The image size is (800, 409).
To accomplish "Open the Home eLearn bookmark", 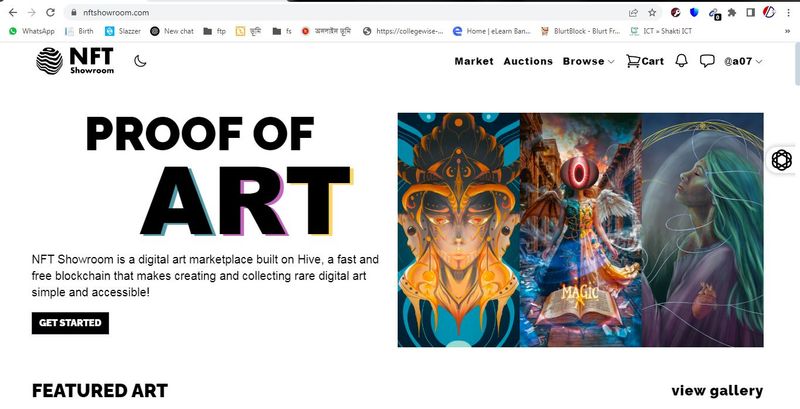I will [x=492, y=31].
